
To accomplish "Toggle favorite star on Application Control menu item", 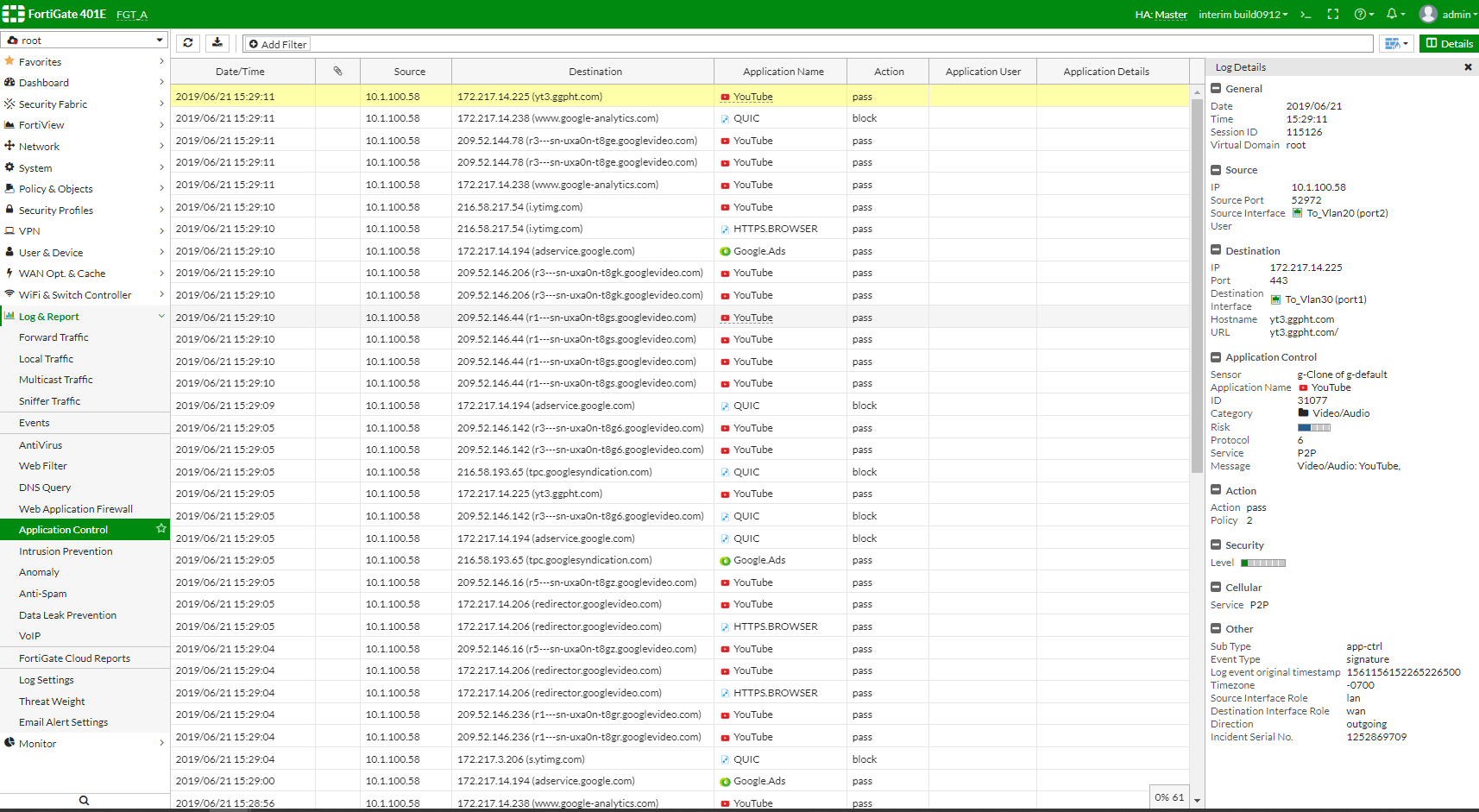I will point(160,529).
